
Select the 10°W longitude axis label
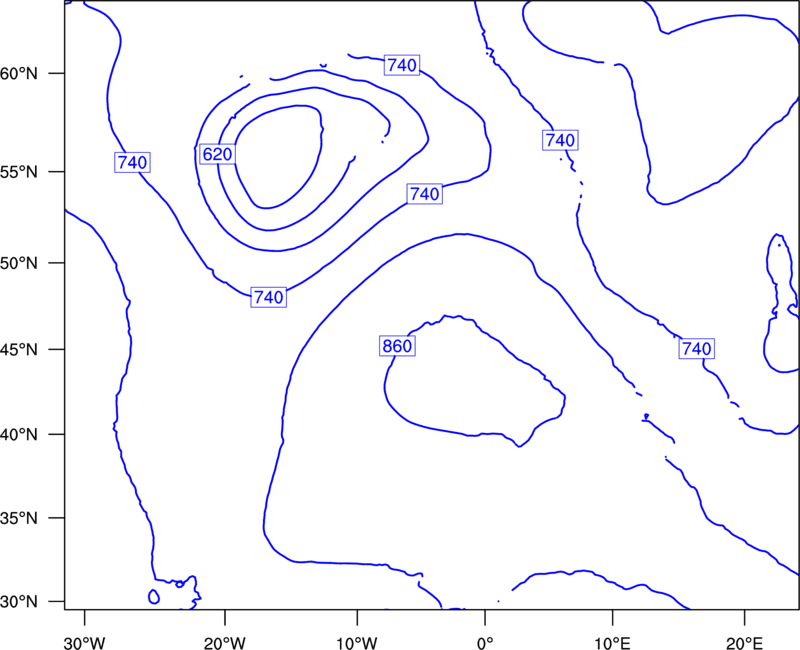[357, 643]
